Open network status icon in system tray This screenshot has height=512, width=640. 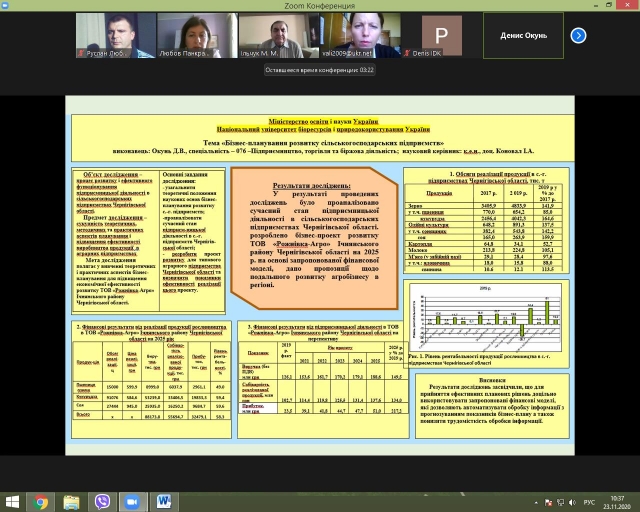point(560,502)
